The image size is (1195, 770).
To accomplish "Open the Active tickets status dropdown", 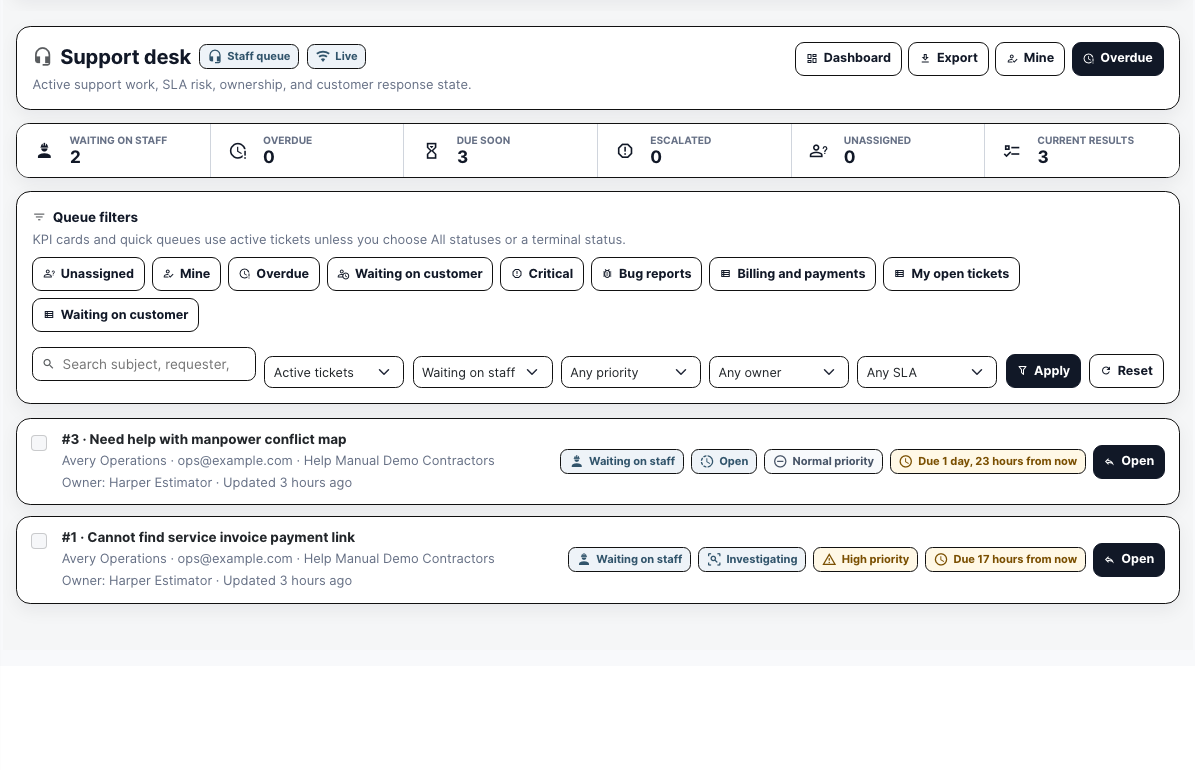I will (334, 372).
